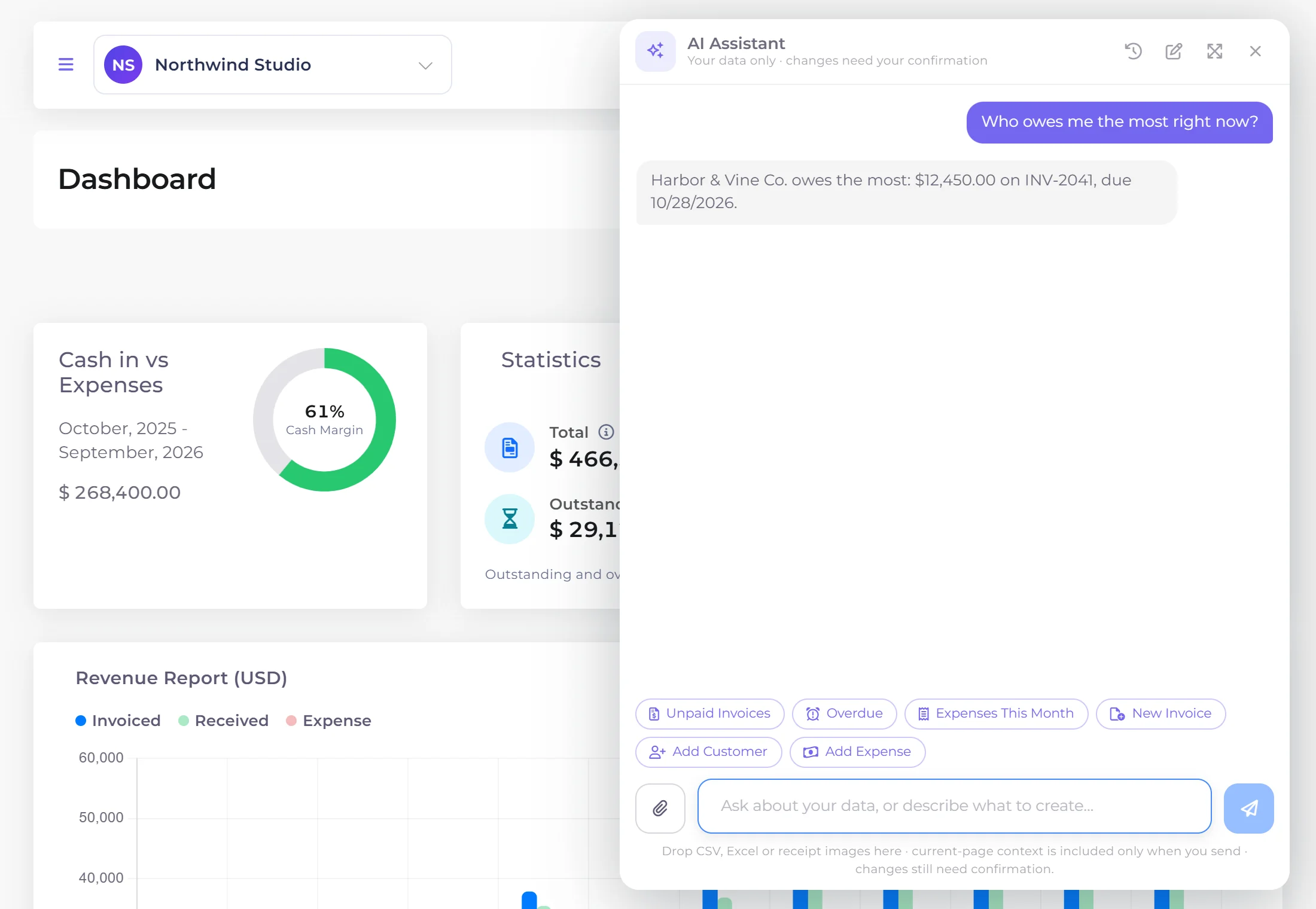Click the 61% Cash Margin donut chart
1316x909 pixels.
tap(324, 419)
